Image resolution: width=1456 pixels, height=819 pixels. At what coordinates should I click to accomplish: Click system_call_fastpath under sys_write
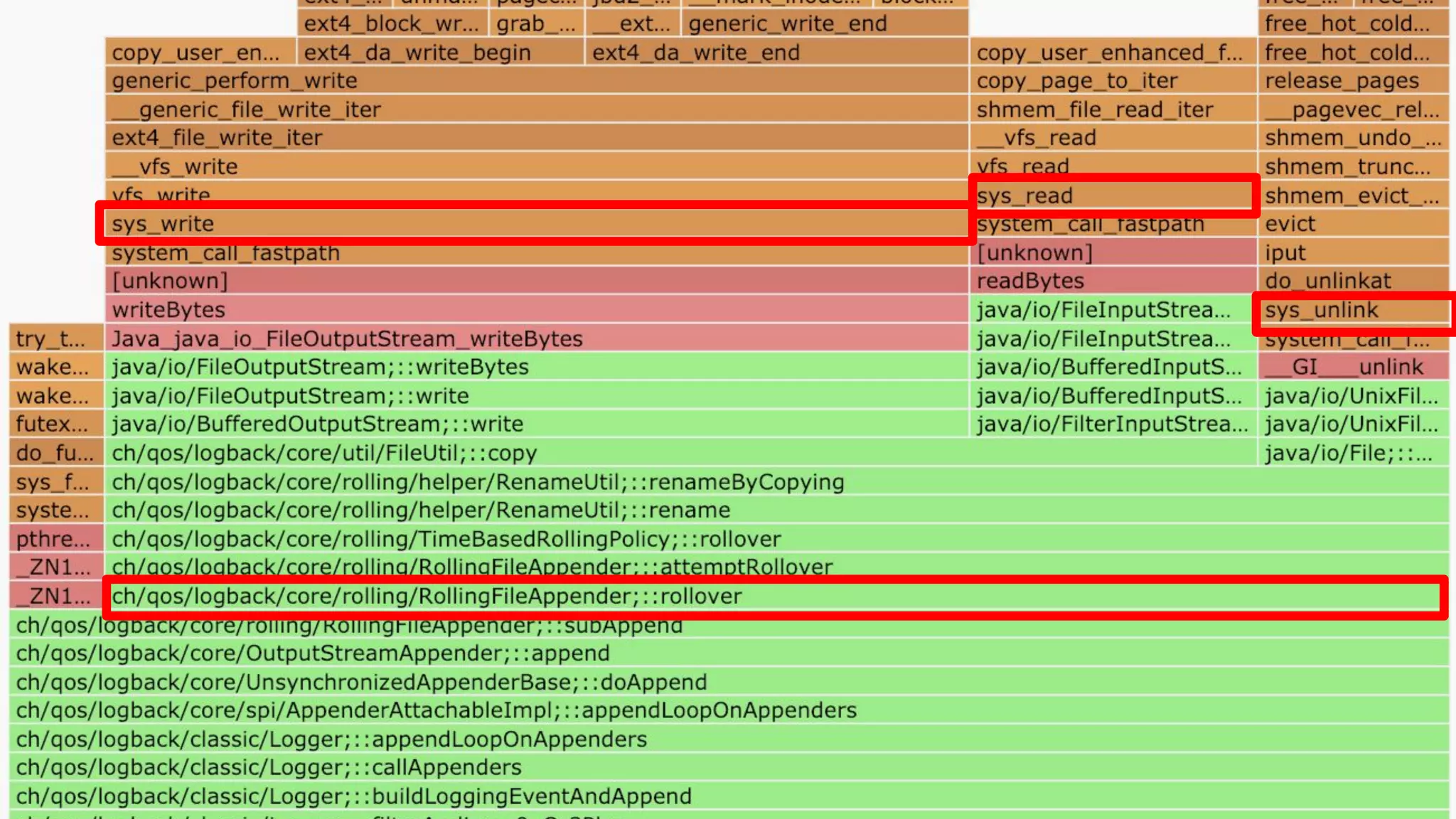coord(537,252)
